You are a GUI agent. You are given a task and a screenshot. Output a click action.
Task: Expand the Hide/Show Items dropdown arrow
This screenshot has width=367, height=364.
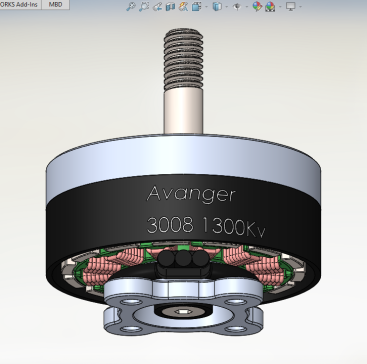click(x=247, y=7)
